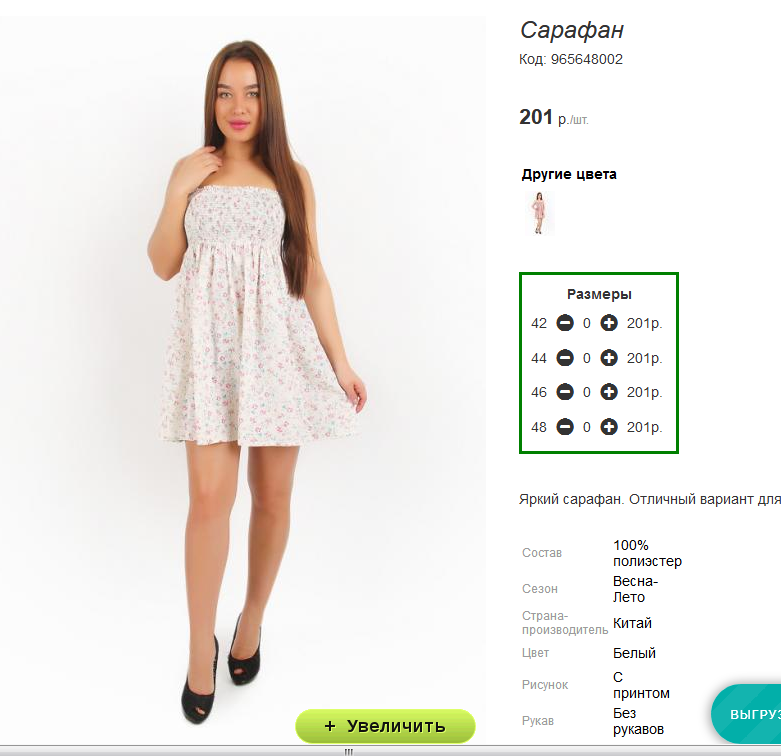The width and height of the screenshot is (781, 756).
Task: Decrease quantity for size 48
Action: click(x=565, y=427)
